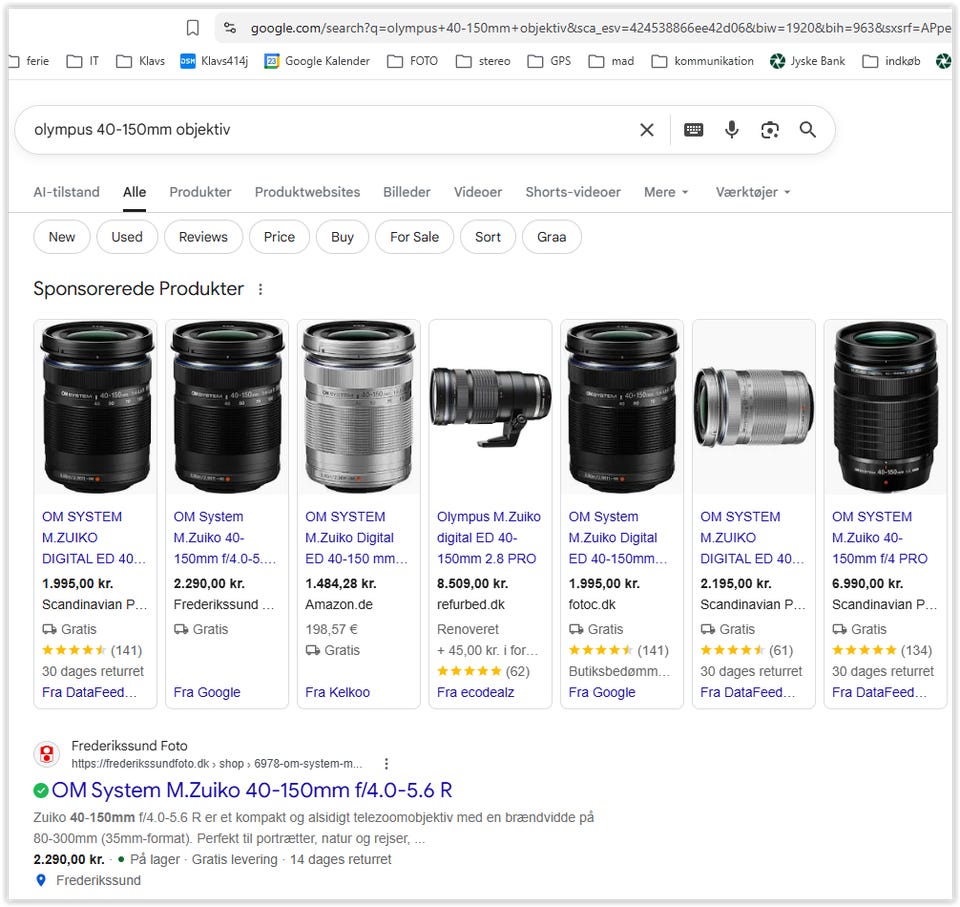Click the Fra Kelkoo source link

click(337, 693)
